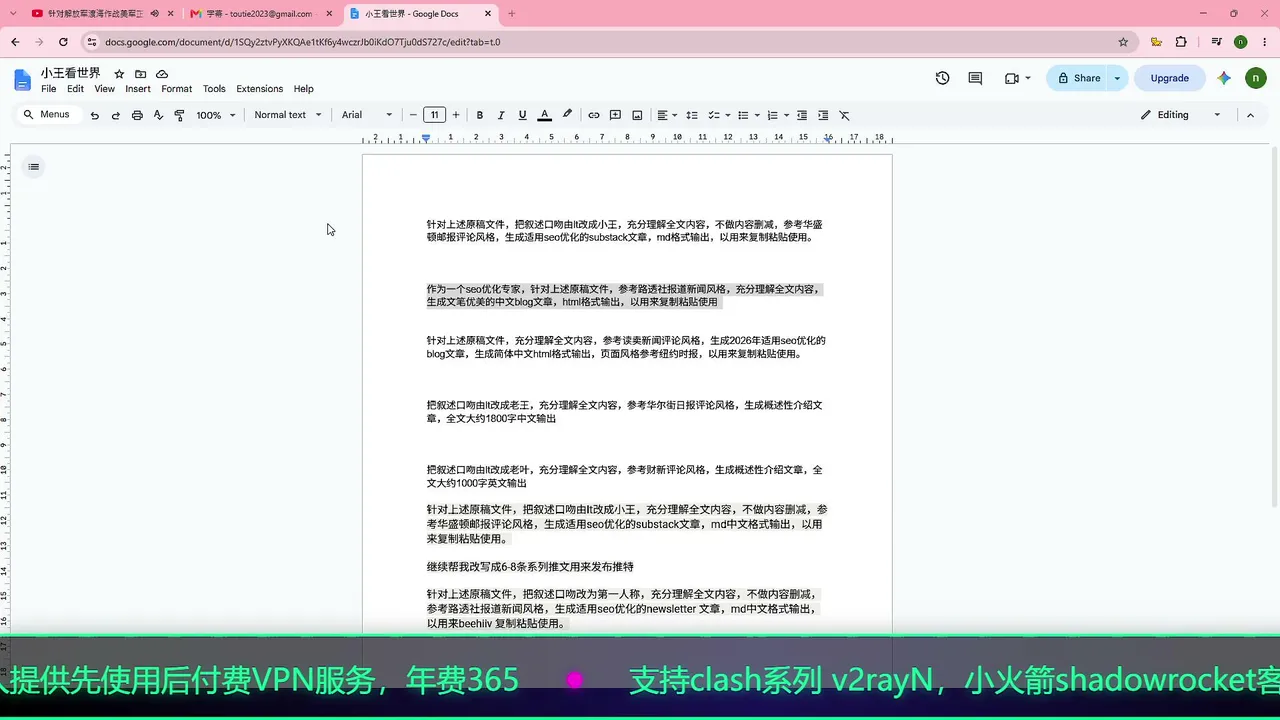Open the Editing mode dropdown
Image resolution: width=1280 pixels, height=720 pixels.
(x=1181, y=115)
